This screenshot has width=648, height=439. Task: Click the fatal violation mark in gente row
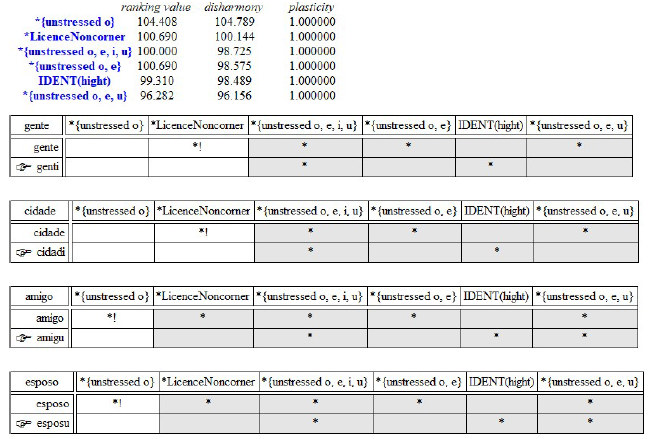(x=197, y=147)
